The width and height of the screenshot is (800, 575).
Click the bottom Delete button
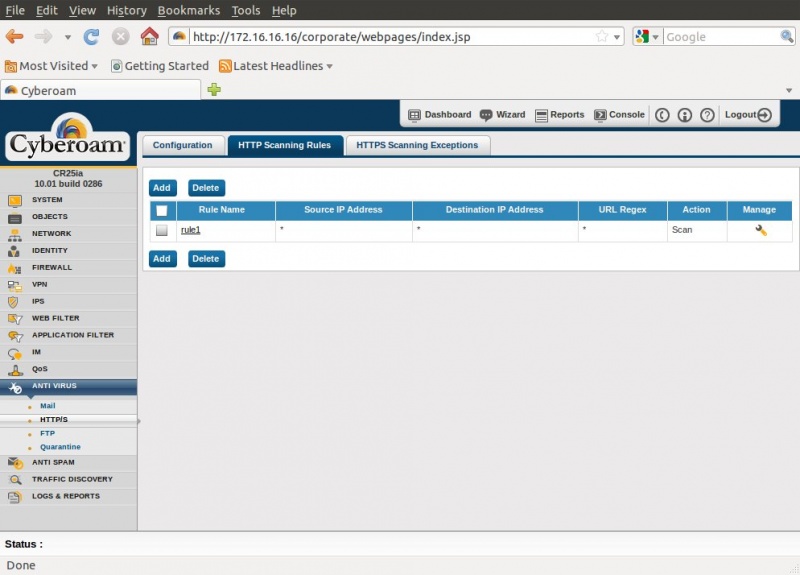(206, 259)
